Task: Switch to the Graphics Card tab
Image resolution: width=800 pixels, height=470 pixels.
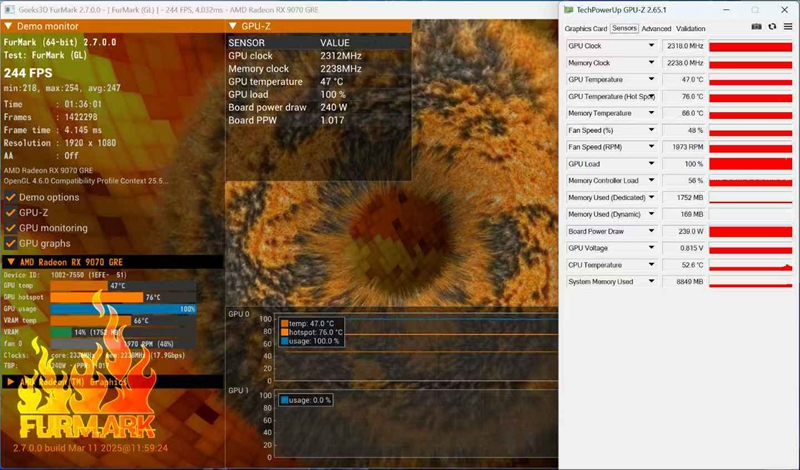Action: (x=586, y=29)
